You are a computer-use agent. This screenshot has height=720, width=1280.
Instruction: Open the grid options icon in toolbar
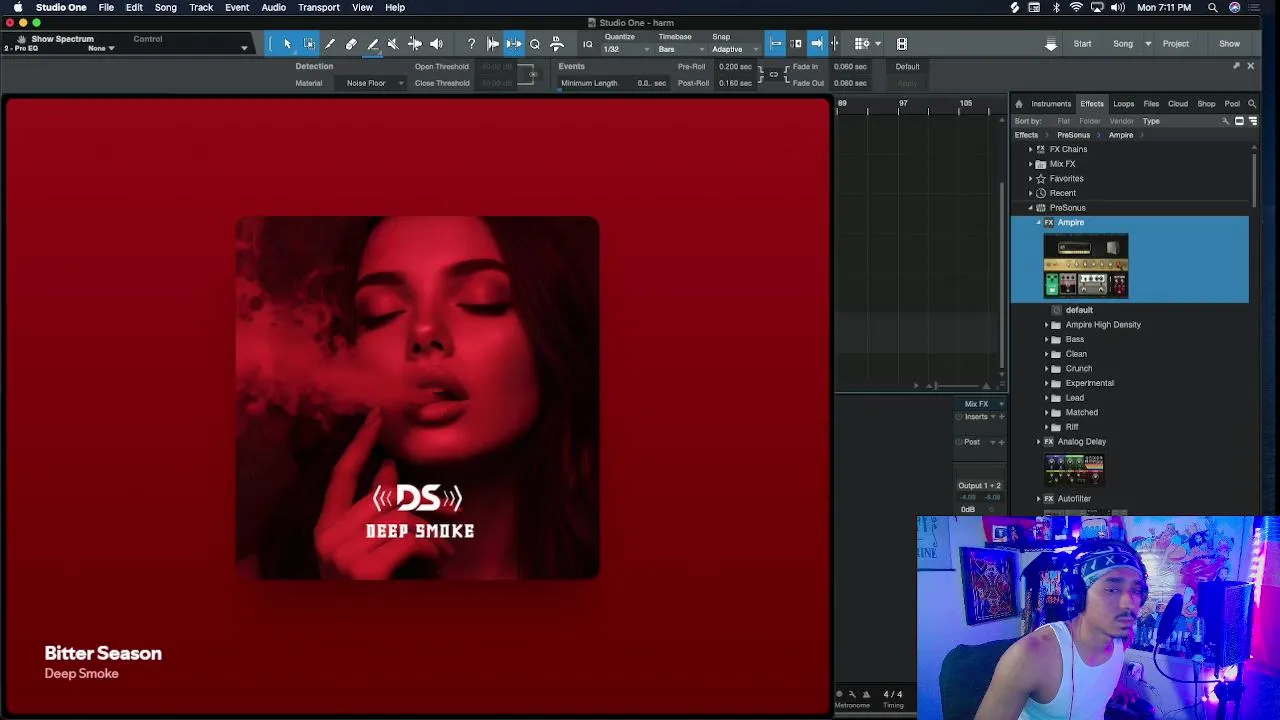(x=862, y=44)
